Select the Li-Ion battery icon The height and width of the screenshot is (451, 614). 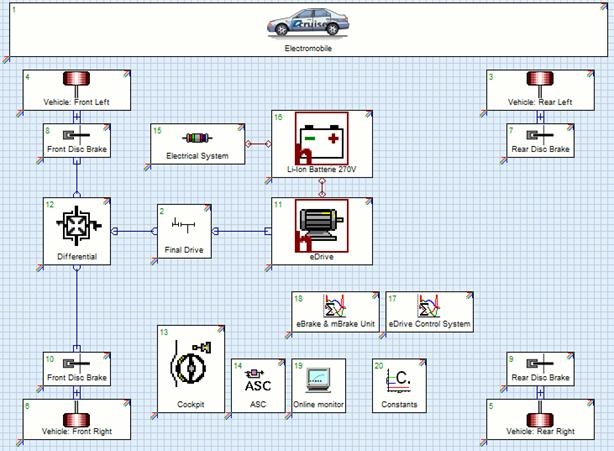[x=321, y=139]
